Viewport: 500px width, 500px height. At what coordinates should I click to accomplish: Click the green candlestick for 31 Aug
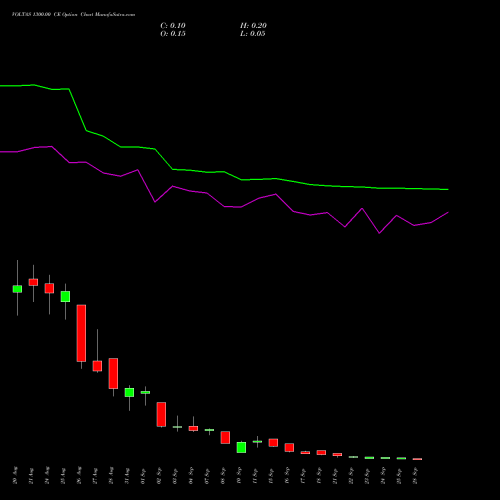pyautogui.click(x=129, y=392)
